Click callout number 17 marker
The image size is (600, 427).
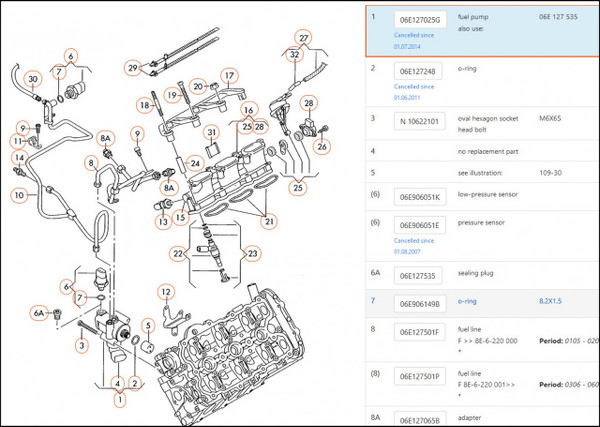(x=229, y=75)
